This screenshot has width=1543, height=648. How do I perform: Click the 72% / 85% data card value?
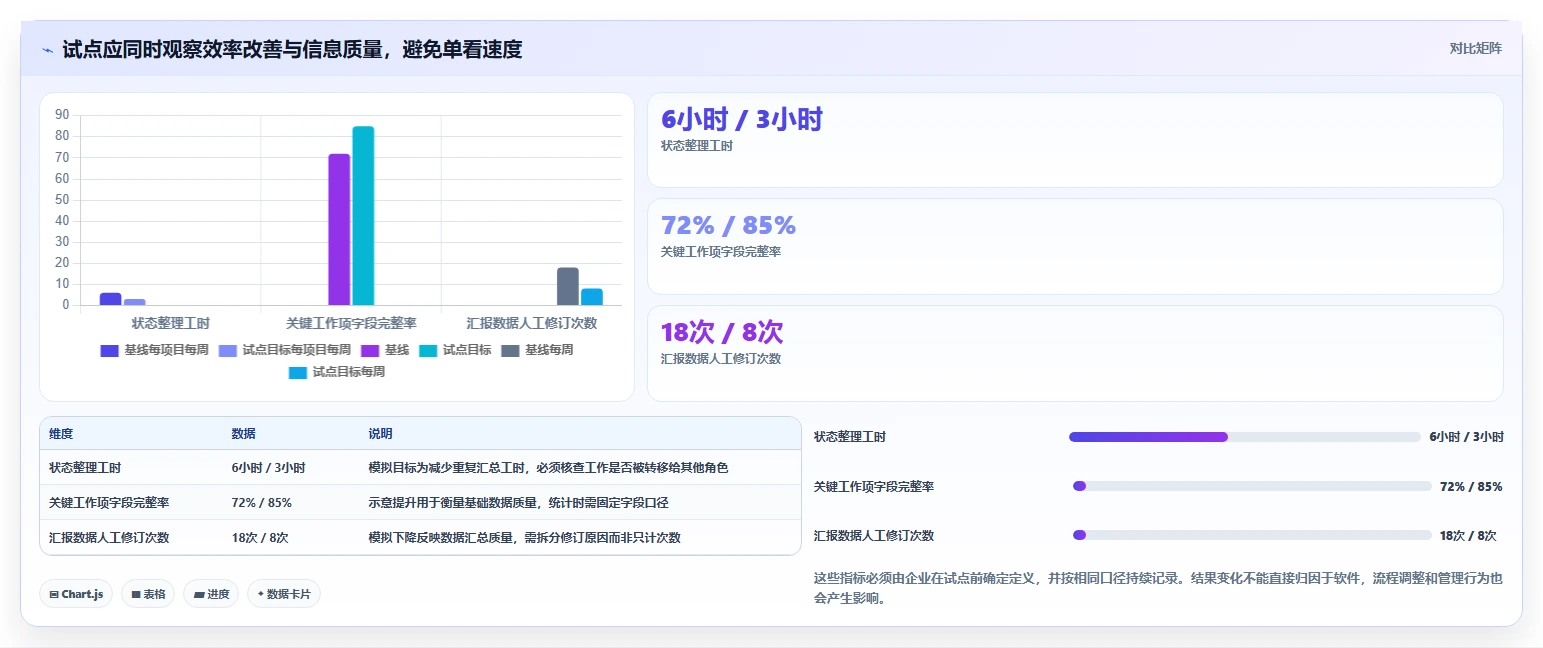click(728, 226)
